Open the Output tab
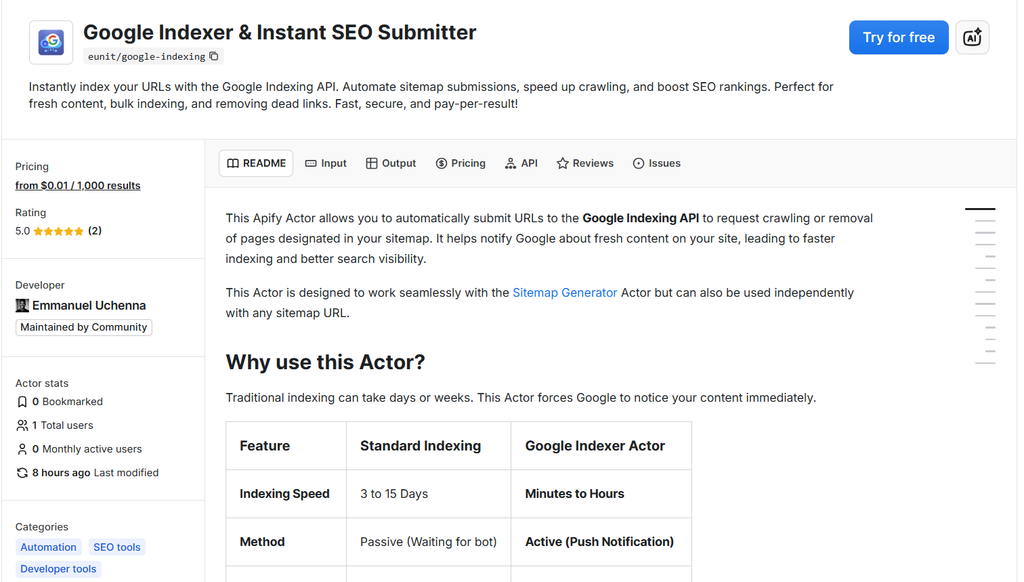1024x582 pixels. click(x=391, y=163)
